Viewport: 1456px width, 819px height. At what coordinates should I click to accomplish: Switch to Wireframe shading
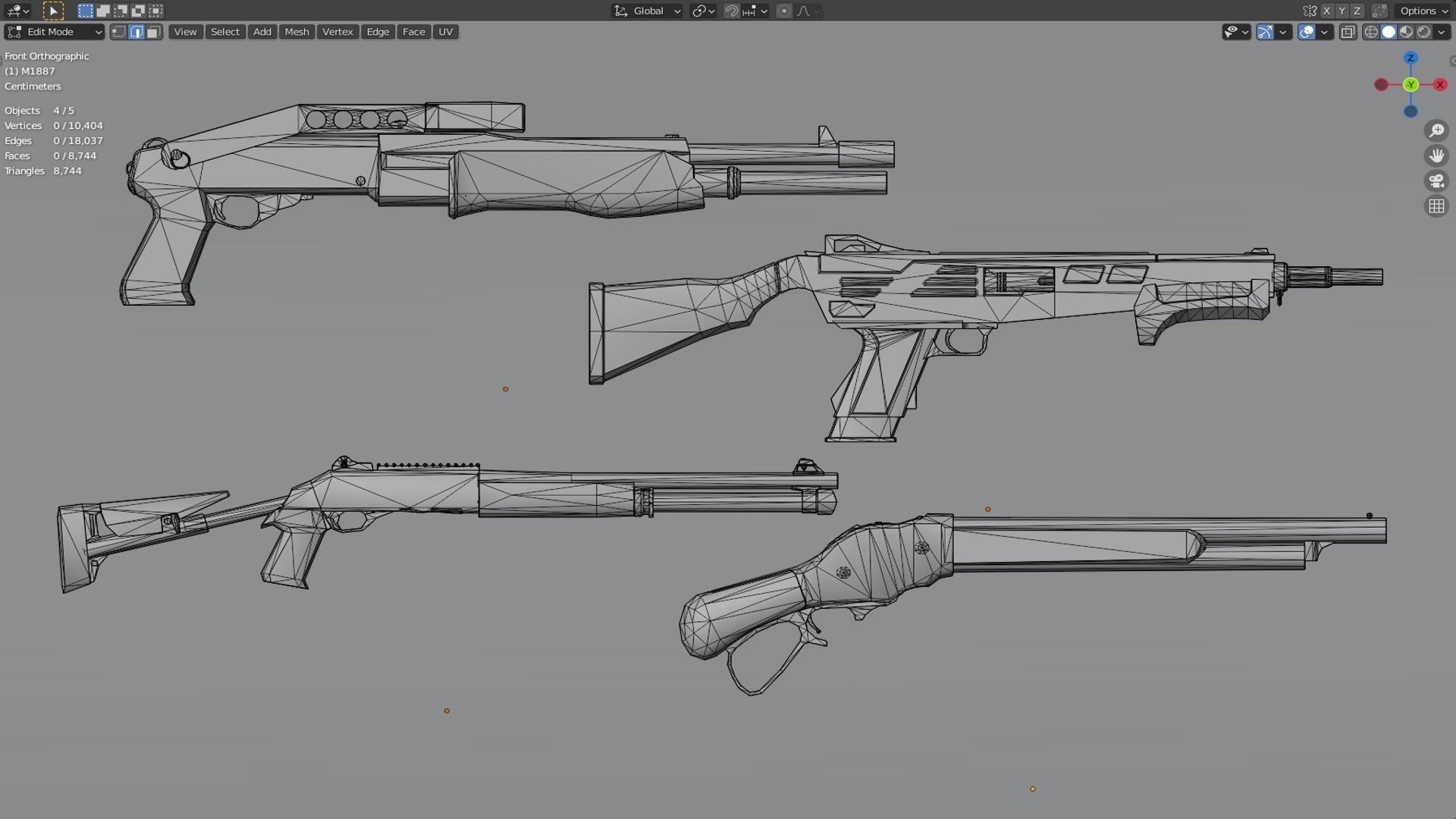pos(1371,32)
